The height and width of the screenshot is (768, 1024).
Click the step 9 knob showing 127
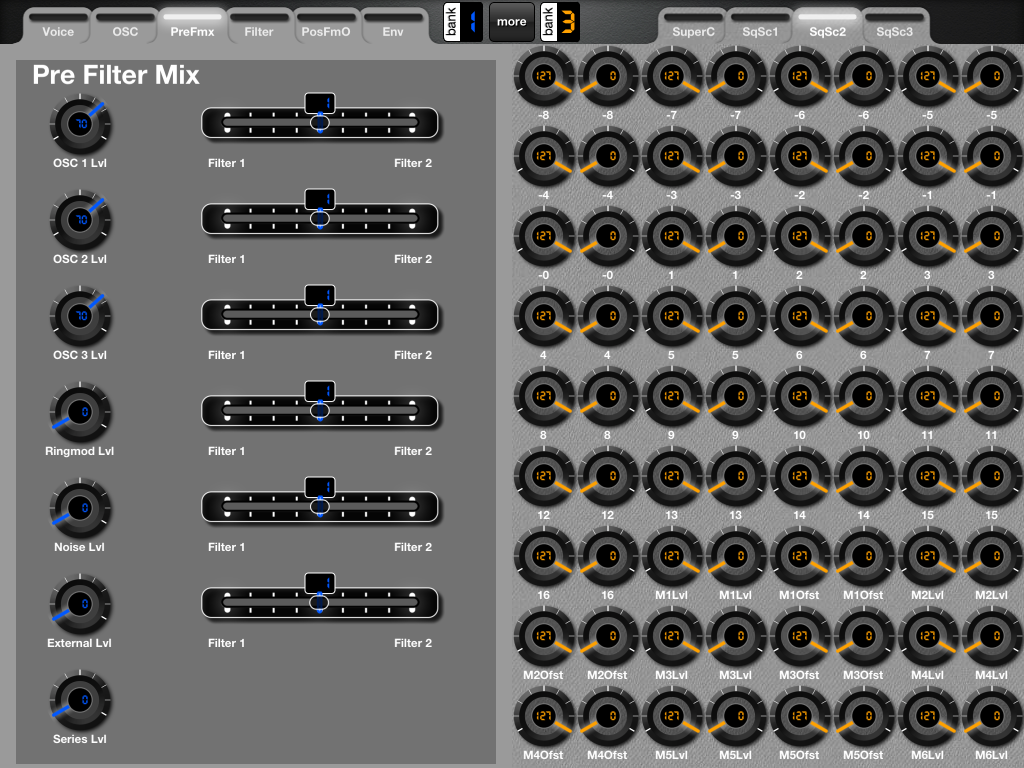[x=671, y=396]
